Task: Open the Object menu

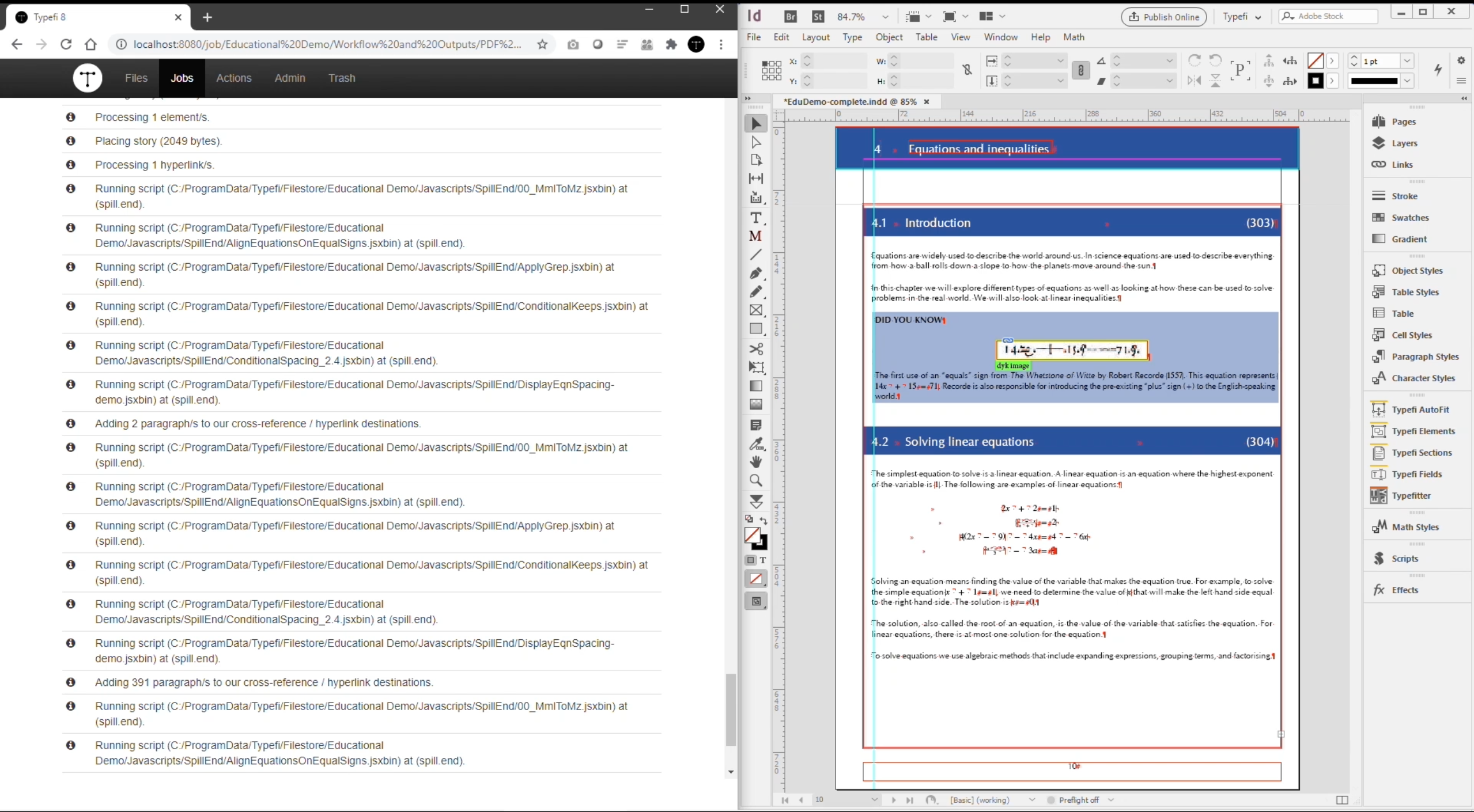Action: (889, 37)
